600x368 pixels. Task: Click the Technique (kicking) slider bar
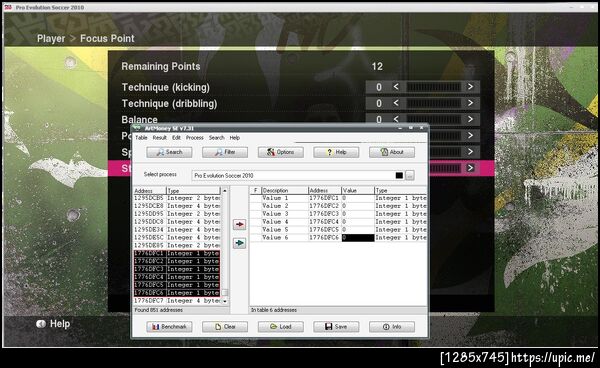[x=433, y=87]
